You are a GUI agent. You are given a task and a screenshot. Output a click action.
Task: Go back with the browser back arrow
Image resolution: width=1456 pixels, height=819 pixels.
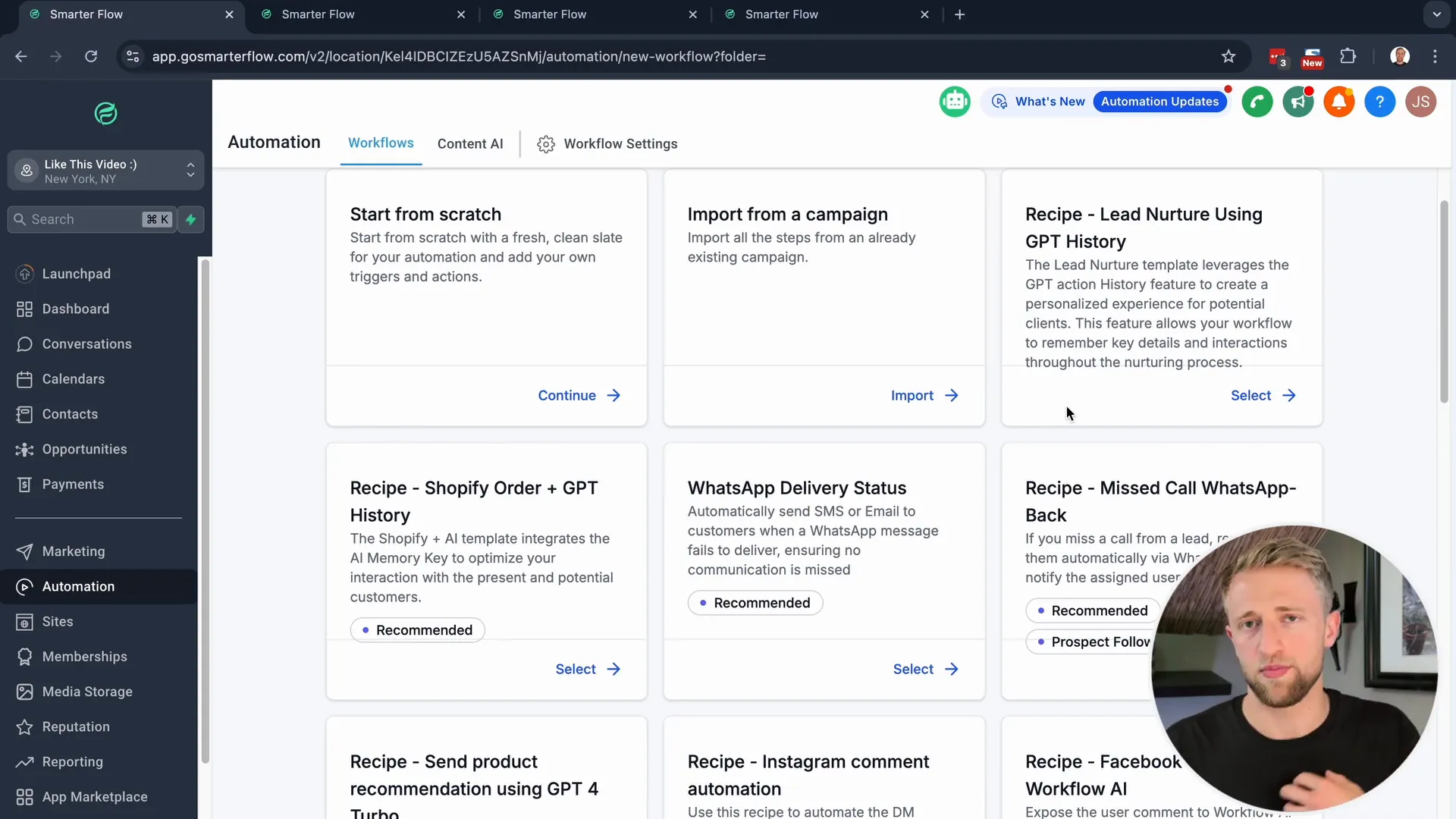pos(21,56)
